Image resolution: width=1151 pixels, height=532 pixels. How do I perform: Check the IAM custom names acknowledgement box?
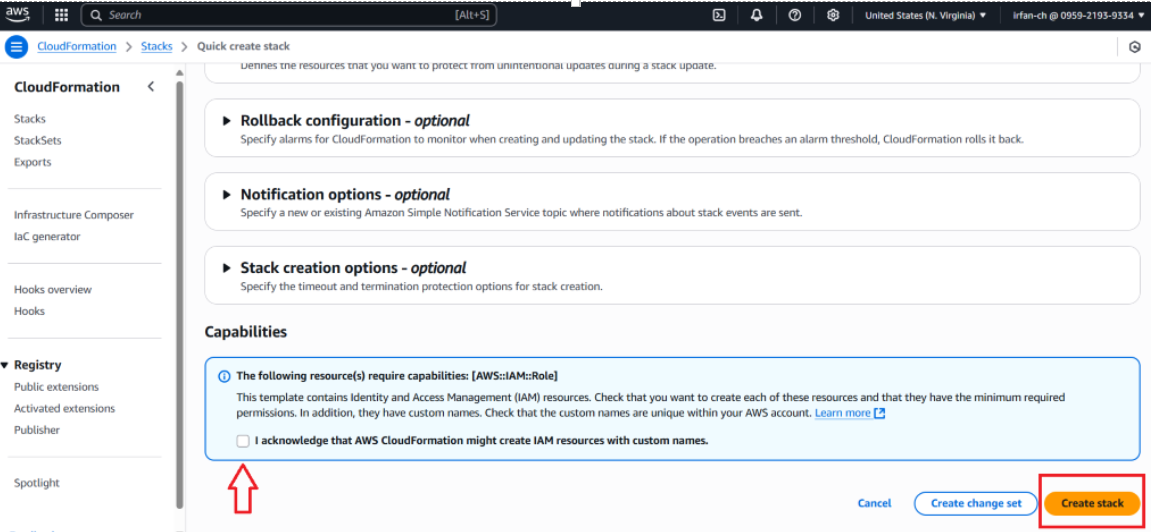(243, 441)
